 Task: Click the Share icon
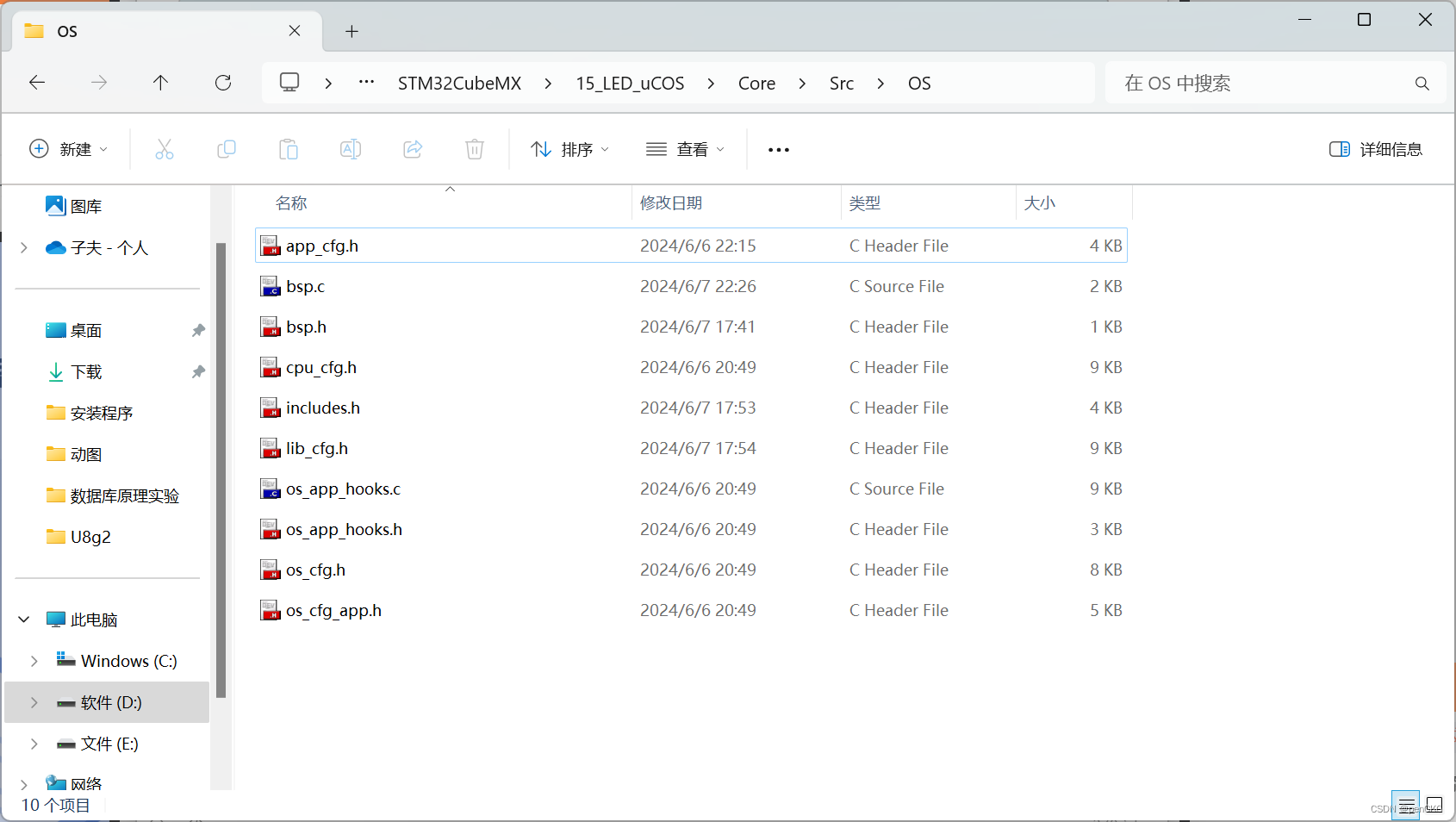click(x=413, y=149)
